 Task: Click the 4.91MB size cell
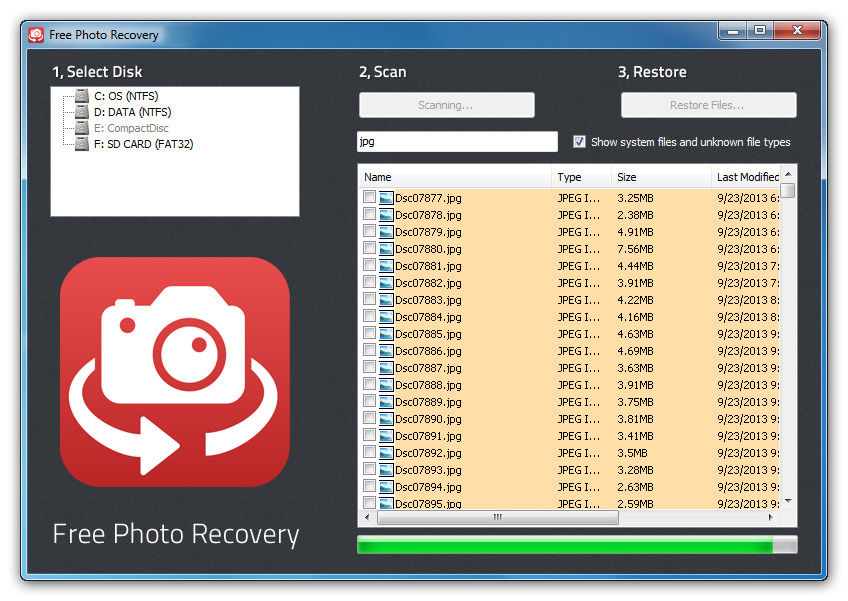[635, 232]
